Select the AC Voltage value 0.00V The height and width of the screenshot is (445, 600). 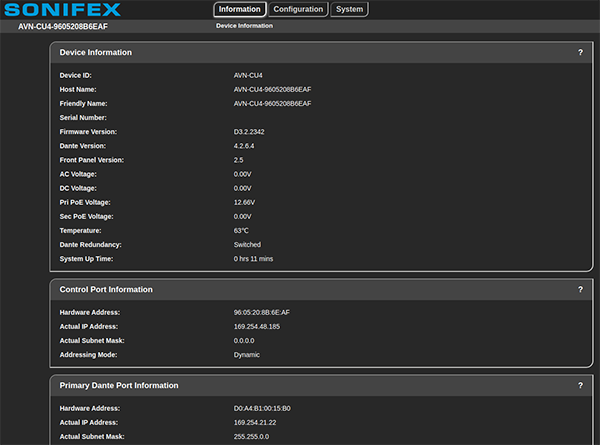[x=242, y=174]
